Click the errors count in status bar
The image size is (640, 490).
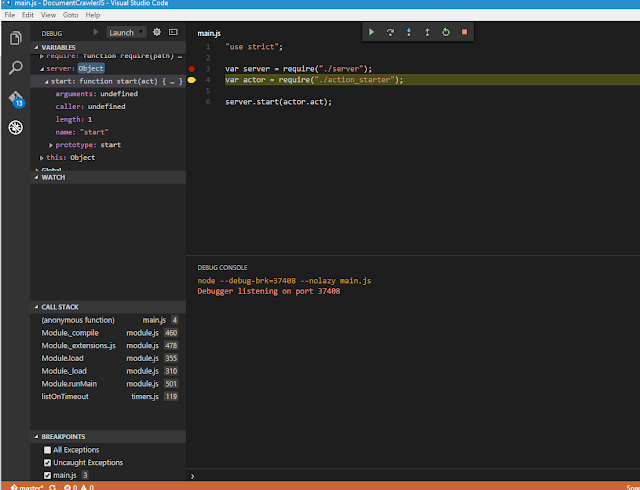pyautogui.click(x=70, y=487)
